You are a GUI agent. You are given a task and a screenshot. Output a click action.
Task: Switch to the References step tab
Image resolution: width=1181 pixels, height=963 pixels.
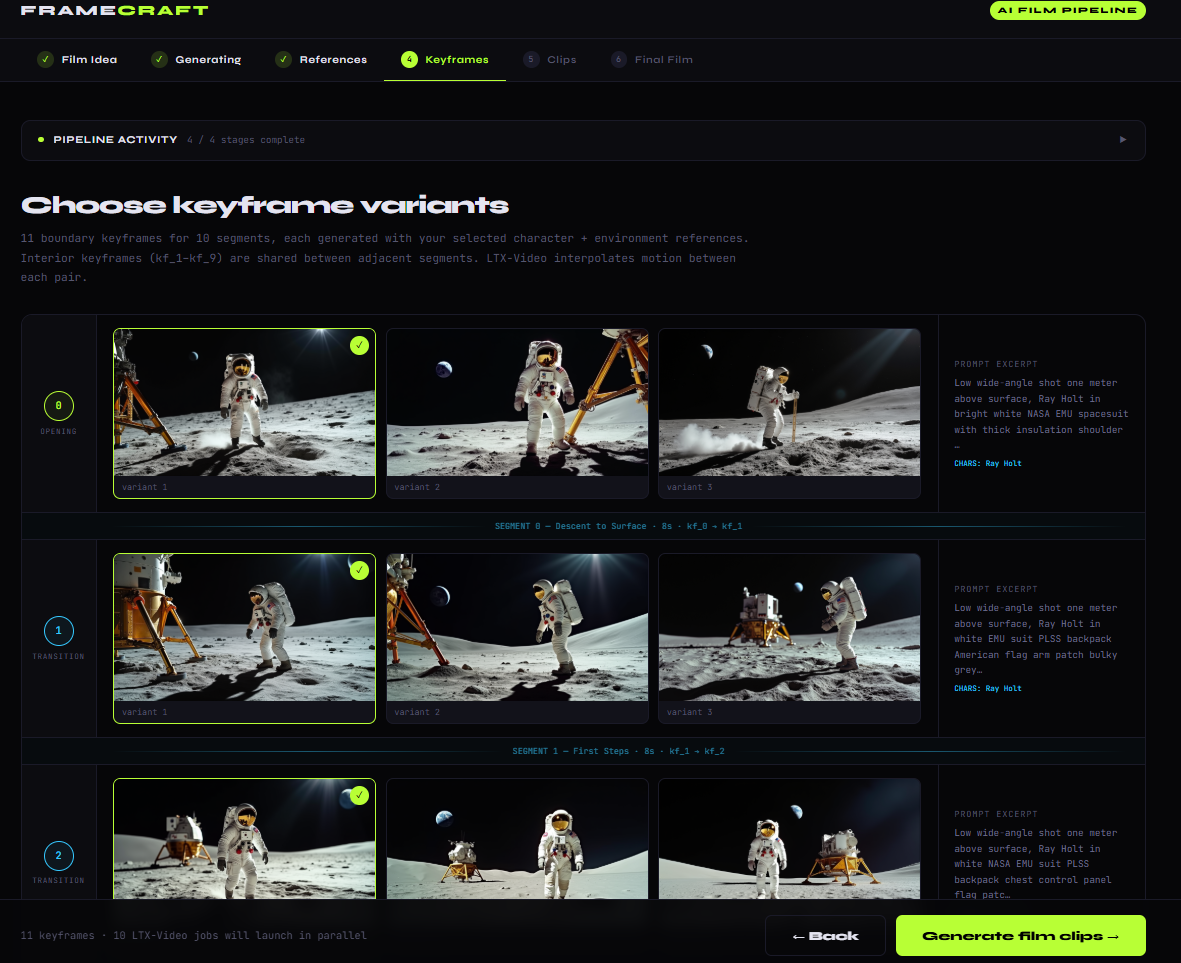click(x=322, y=59)
